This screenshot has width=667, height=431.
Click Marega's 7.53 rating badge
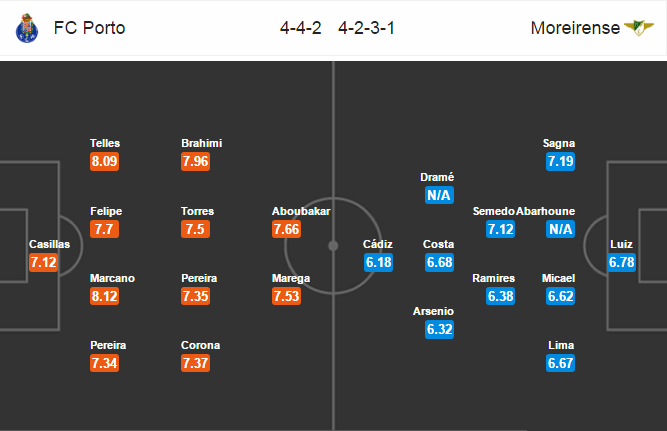(x=286, y=296)
